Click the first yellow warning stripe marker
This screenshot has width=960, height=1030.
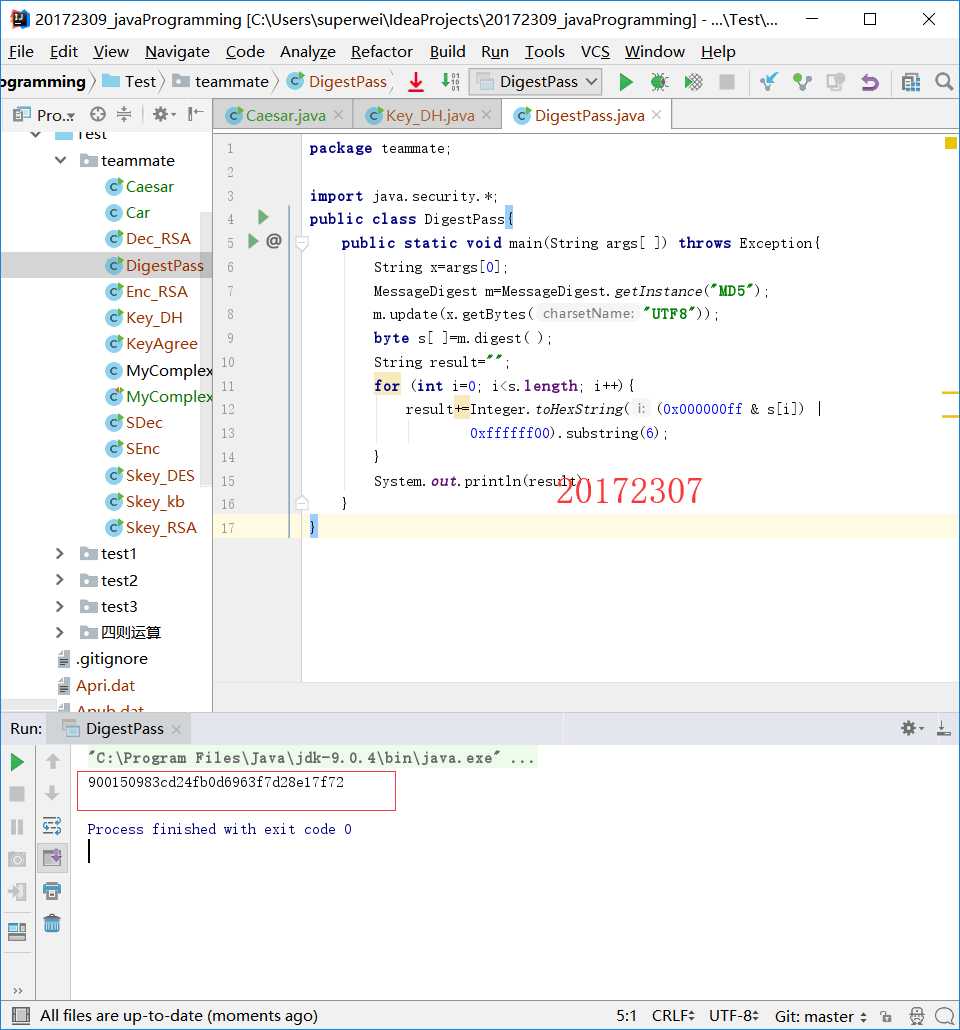click(x=950, y=393)
